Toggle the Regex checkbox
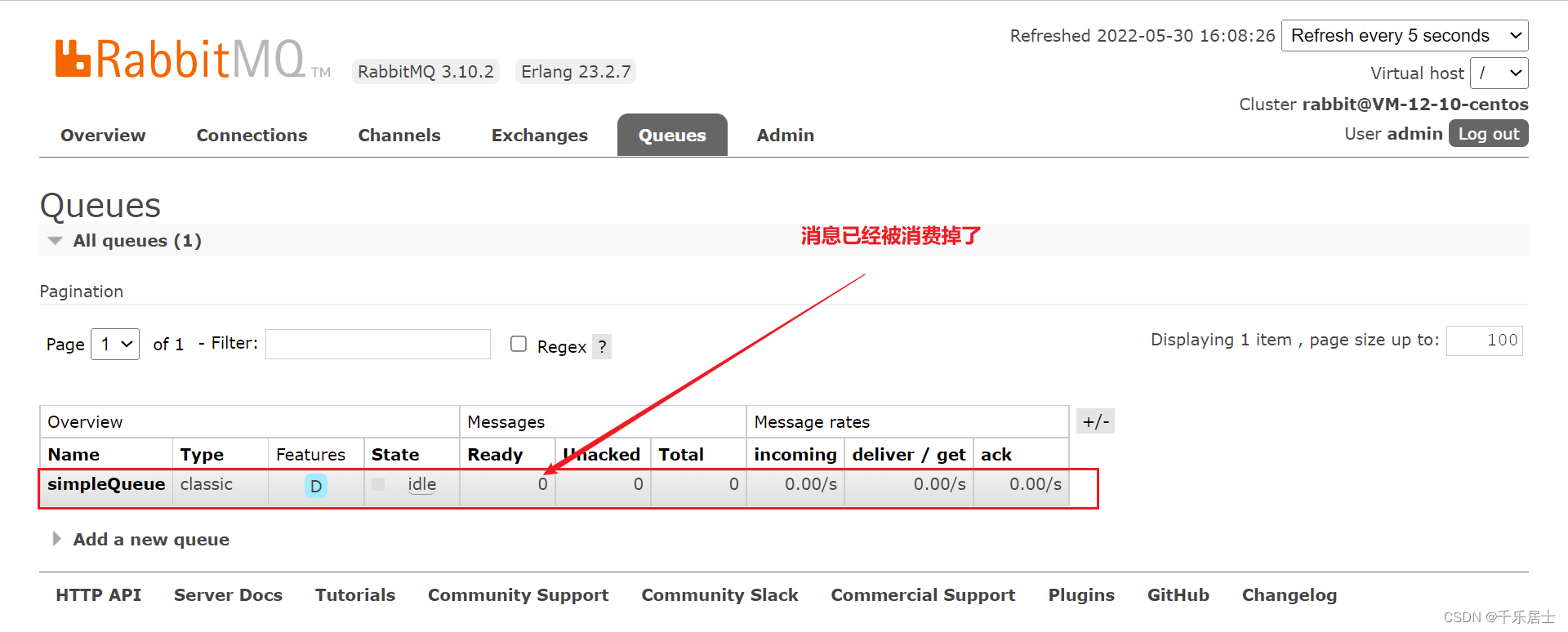Viewport: 1568px width, 632px height. pyautogui.click(x=519, y=344)
